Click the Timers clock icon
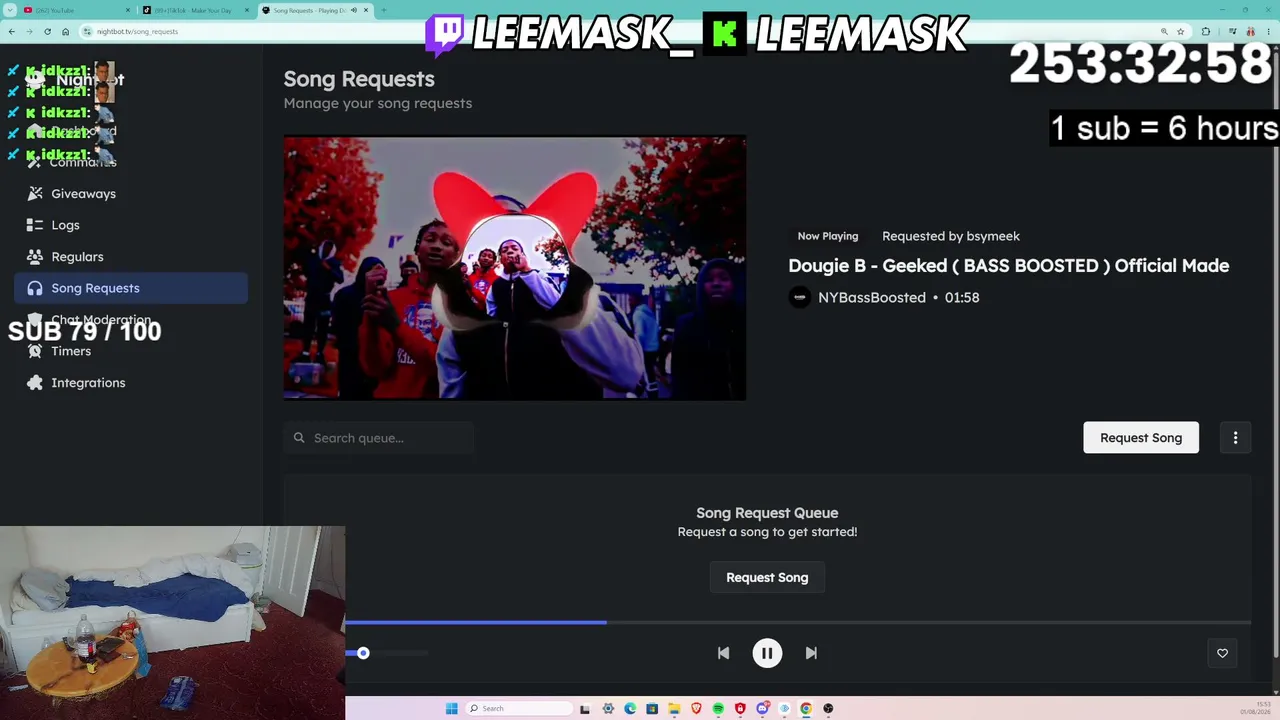 point(35,351)
